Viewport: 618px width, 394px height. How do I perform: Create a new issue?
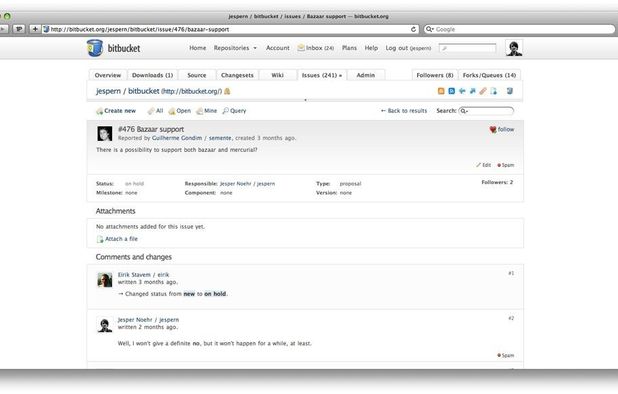pyautogui.click(x=116, y=111)
